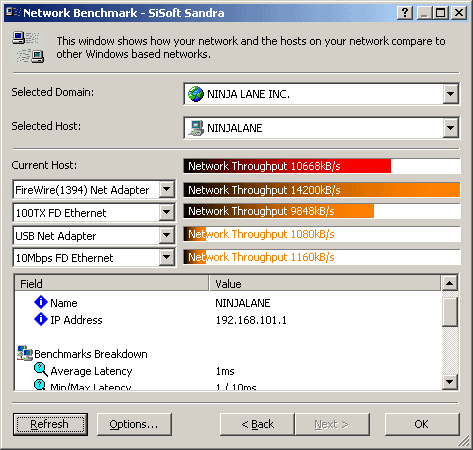Click the 9848kB/s throughput bar
Image resolution: width=473 pixels, height=450 pixels.
coord(279,211)
